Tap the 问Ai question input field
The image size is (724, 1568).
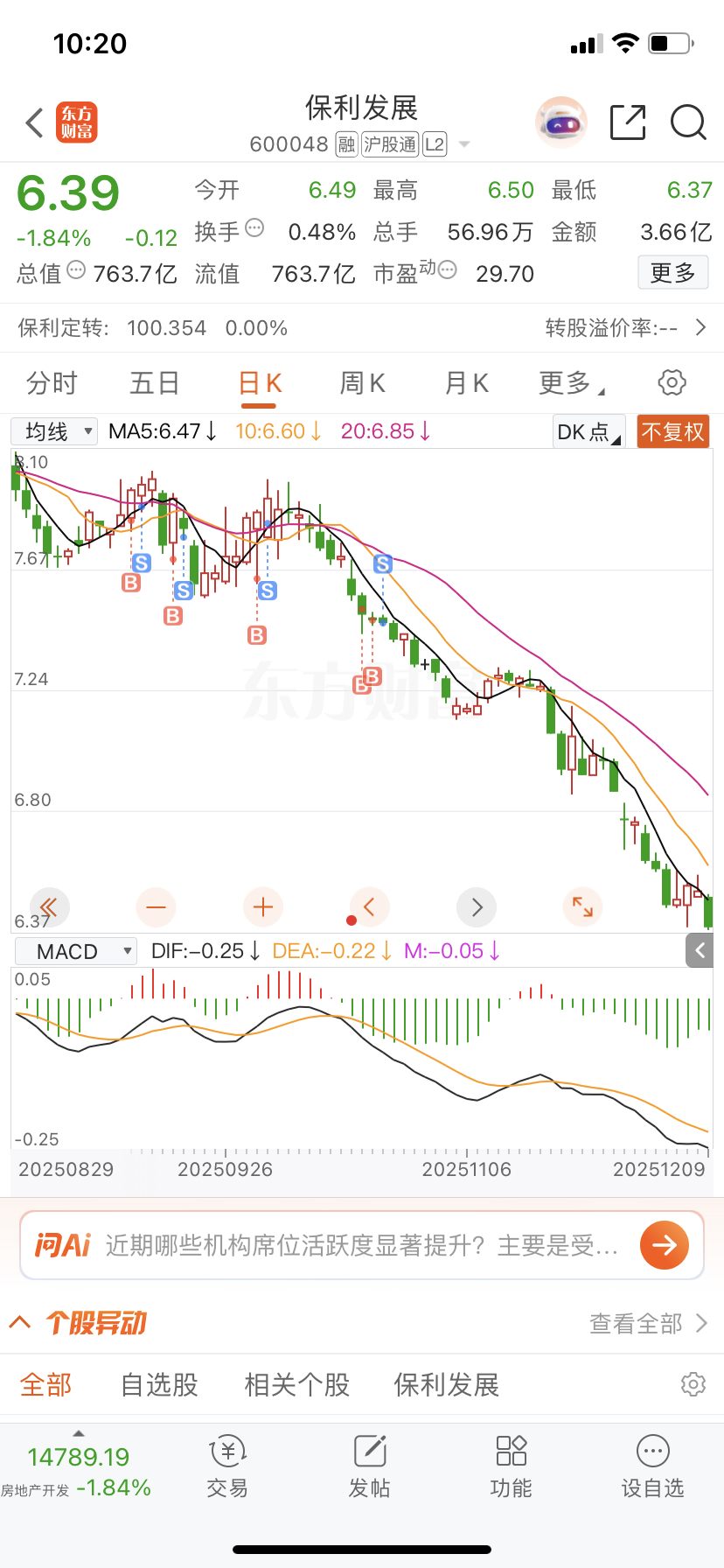click(x=362, y=1245)
